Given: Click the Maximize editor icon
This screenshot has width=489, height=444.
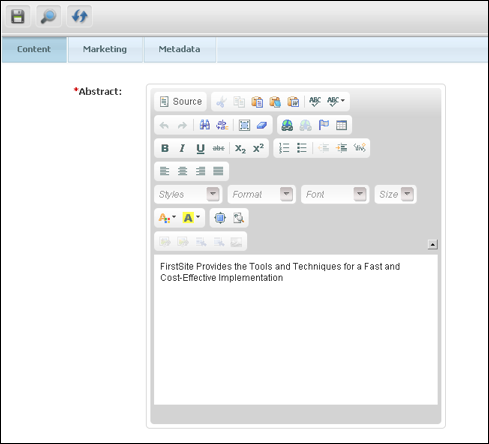Looking at the screenshot, I should click(x=220, y=218).
